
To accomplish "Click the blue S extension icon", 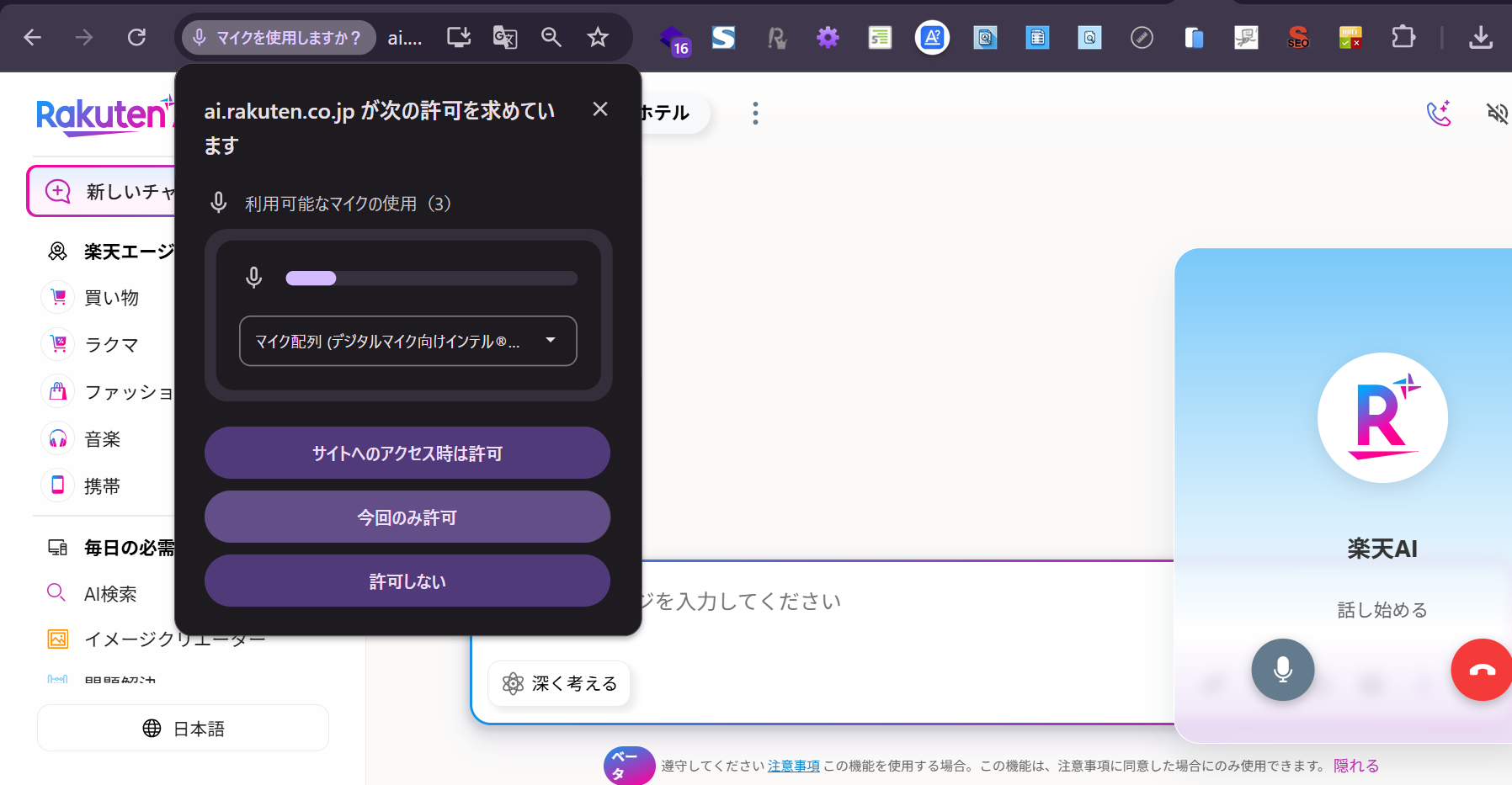I will [x=723, y=37].
